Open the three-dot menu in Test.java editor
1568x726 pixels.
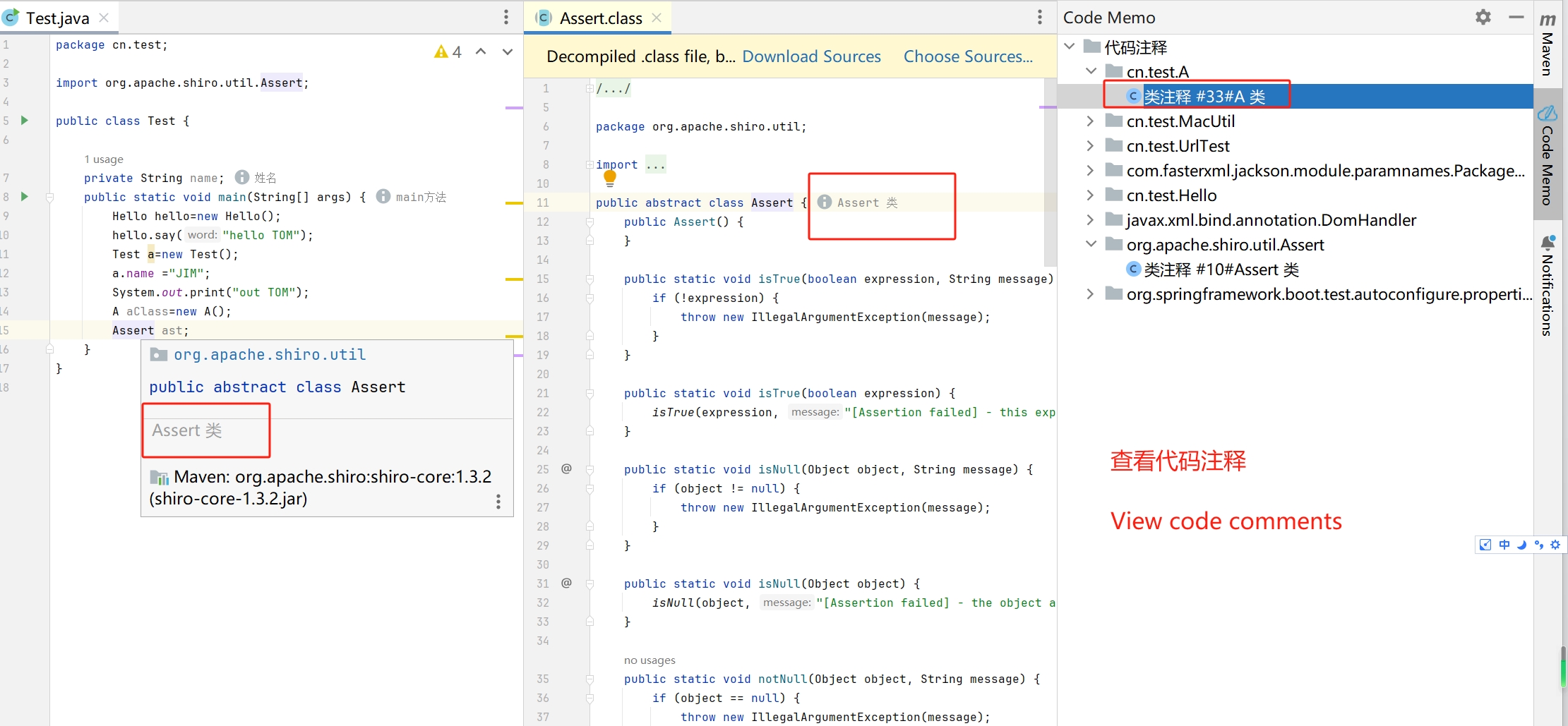(x=506, y=17)
